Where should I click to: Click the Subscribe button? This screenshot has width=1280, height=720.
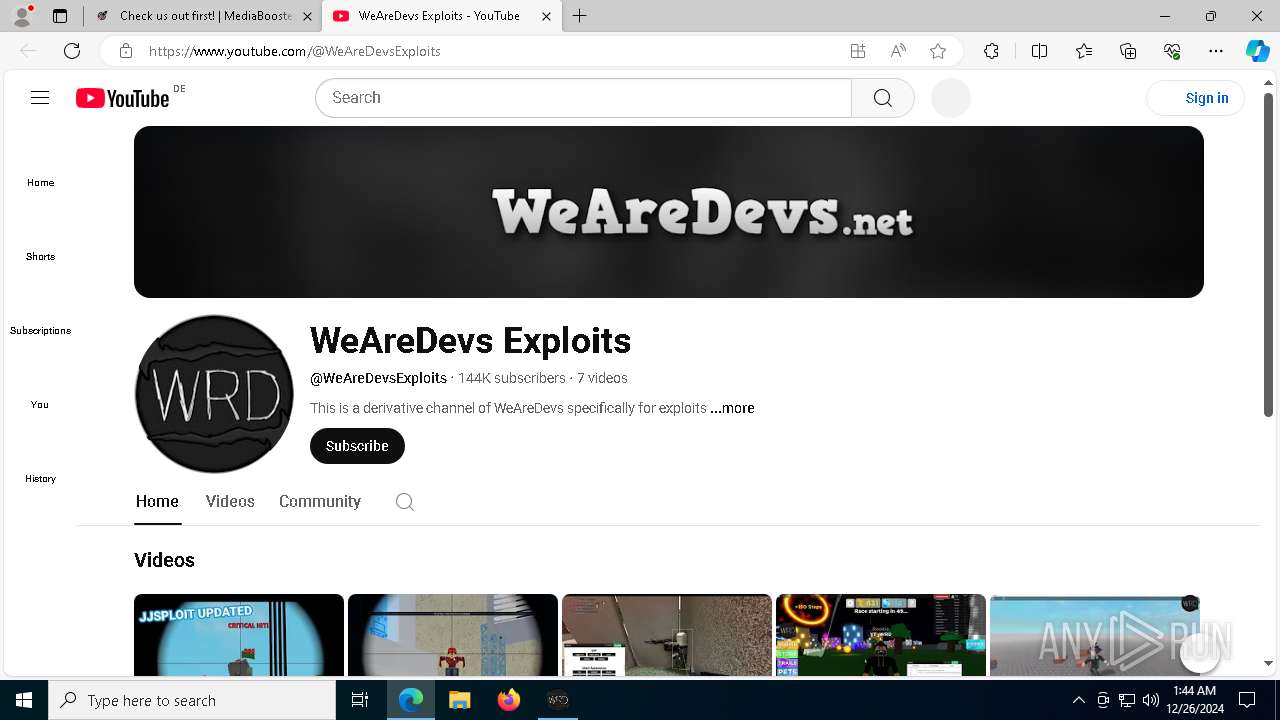357,446
